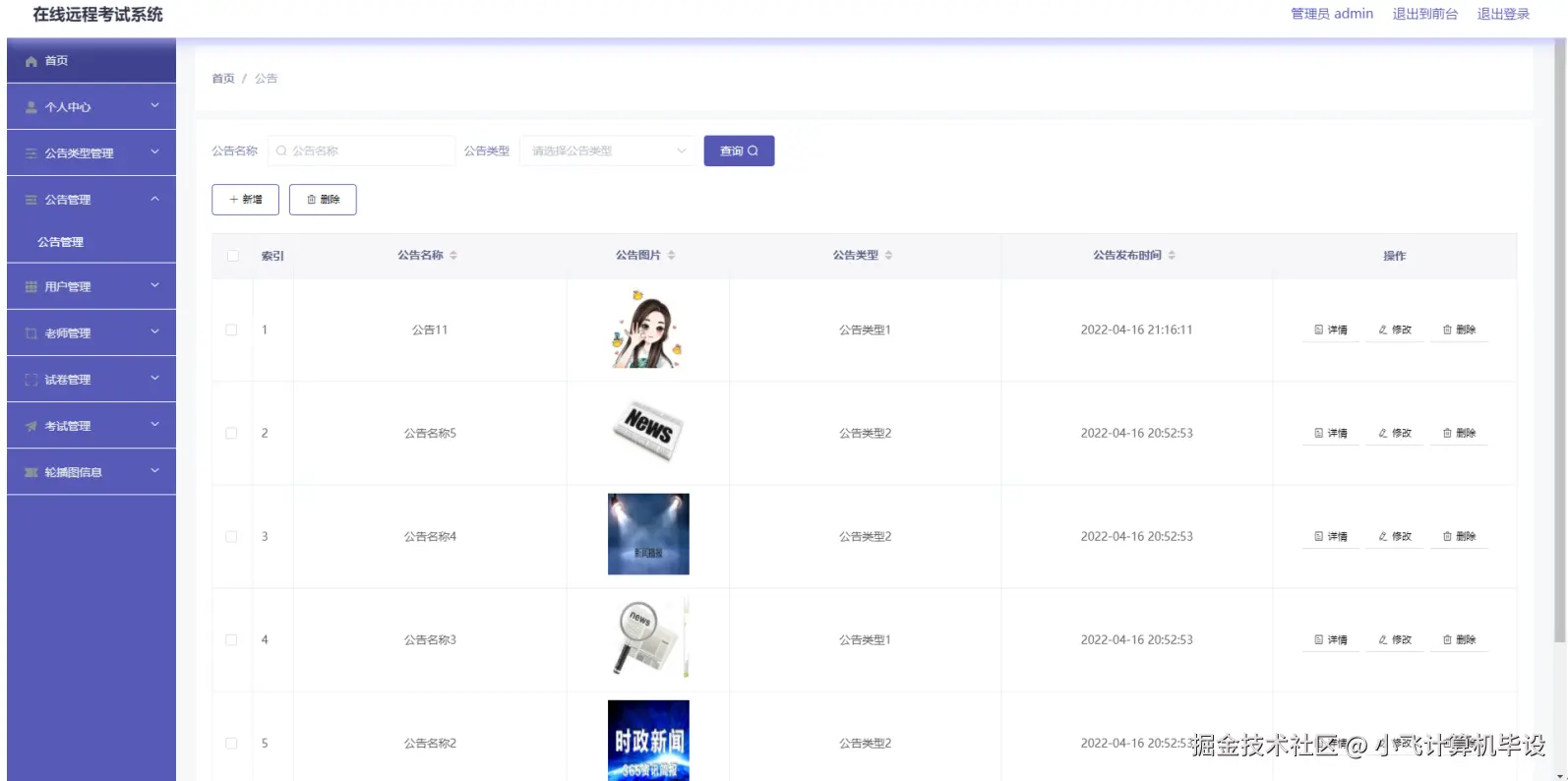Click the 试卷管理 sidebar icon
1568x781 pixels.
[x=31, y=380]
